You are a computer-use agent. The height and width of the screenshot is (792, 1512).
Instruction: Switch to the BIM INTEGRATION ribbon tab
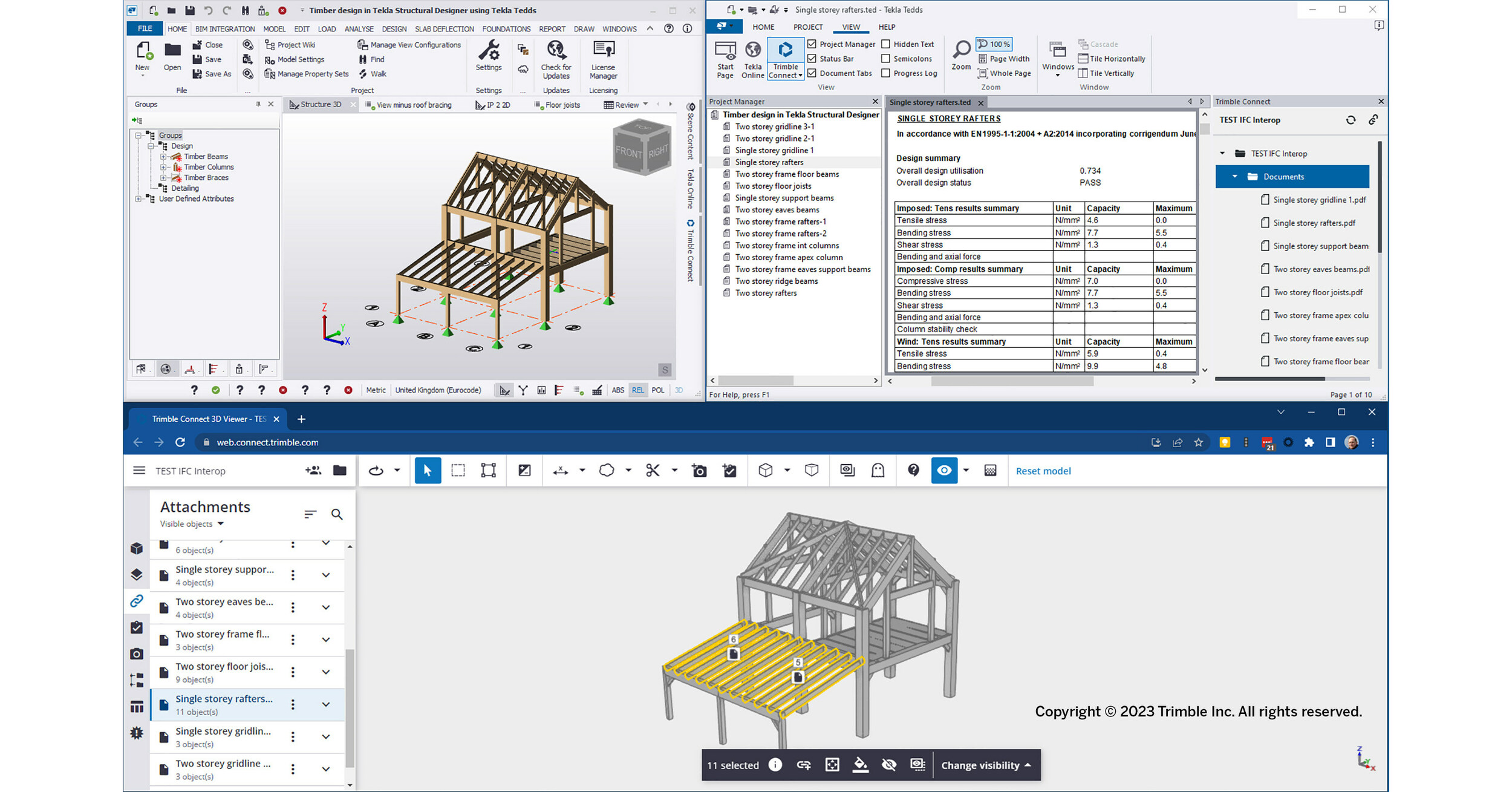click(225, 29)
